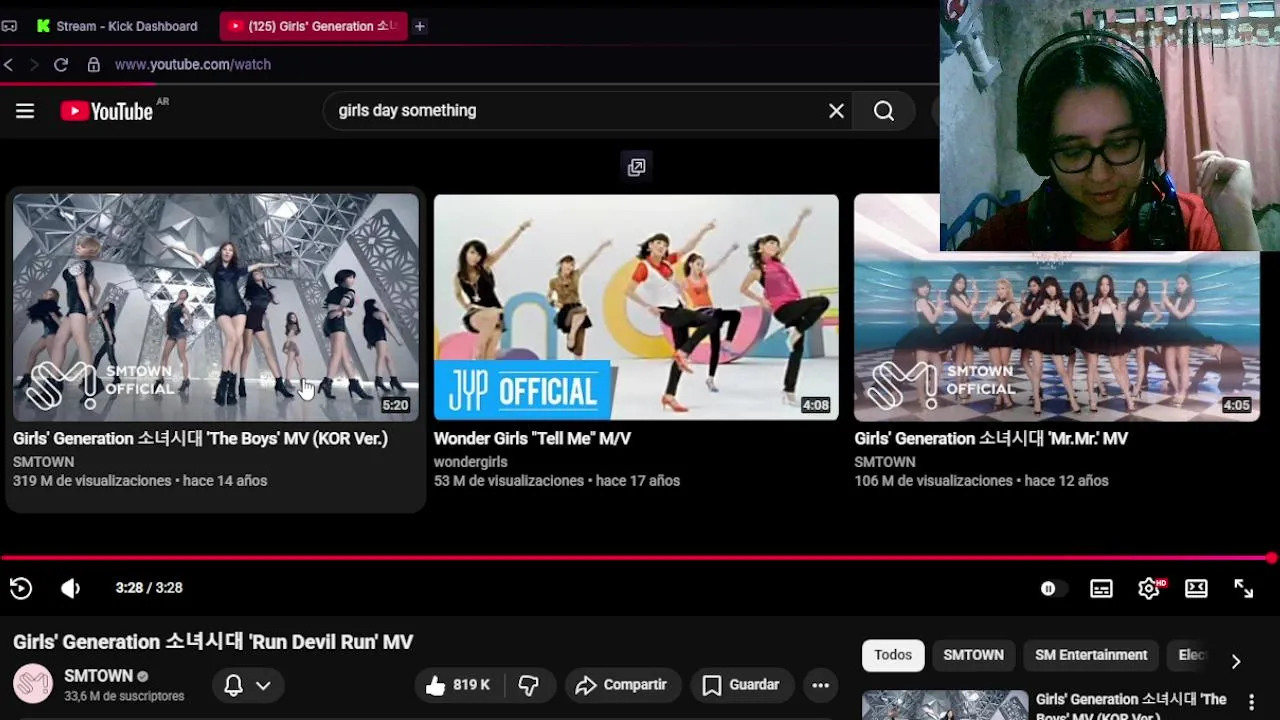This screenshot has width=1280, height=720.
Task: Click the 'Run Devil Run' MV video title
Action: (213, 642)
